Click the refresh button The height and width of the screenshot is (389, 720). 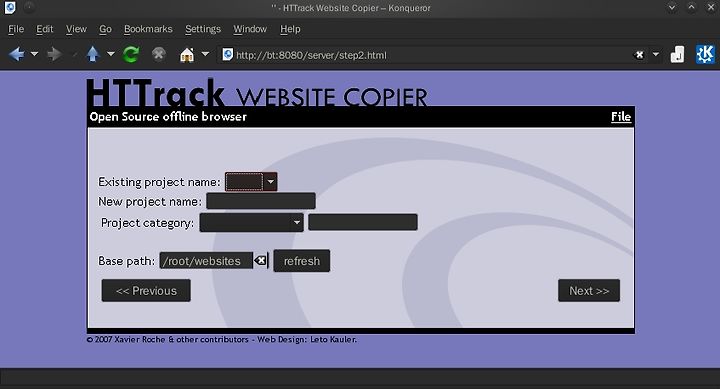pyautogui.click(x=302, y=261)
